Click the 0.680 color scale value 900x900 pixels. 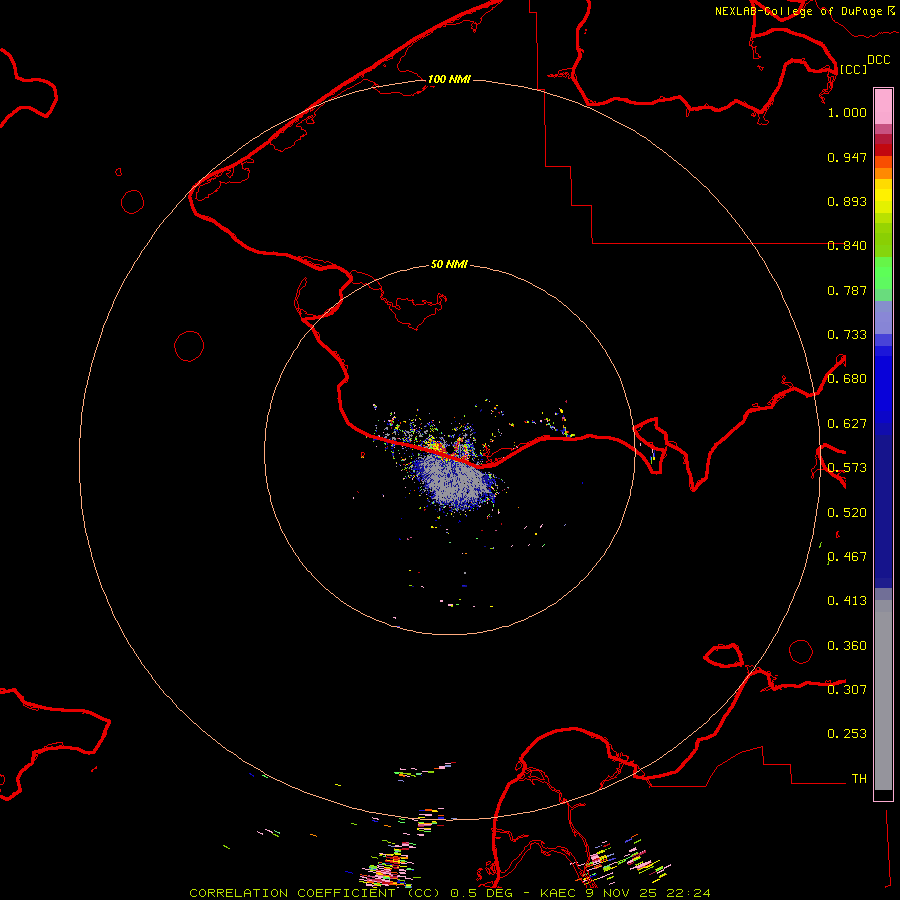coord(847,379)
